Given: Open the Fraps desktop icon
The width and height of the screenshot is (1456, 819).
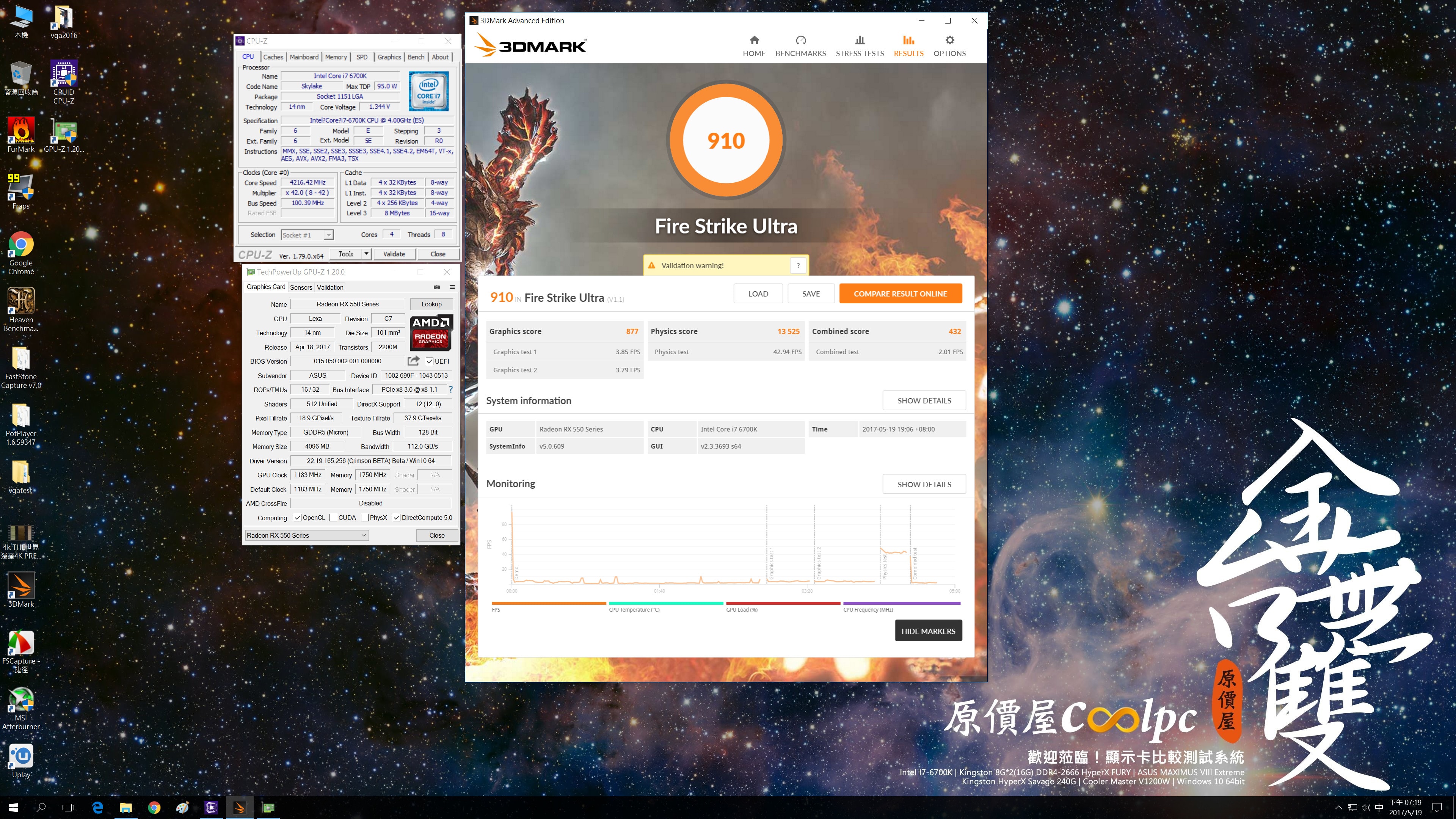Looking at the screenshot, I should click(21, 191).
